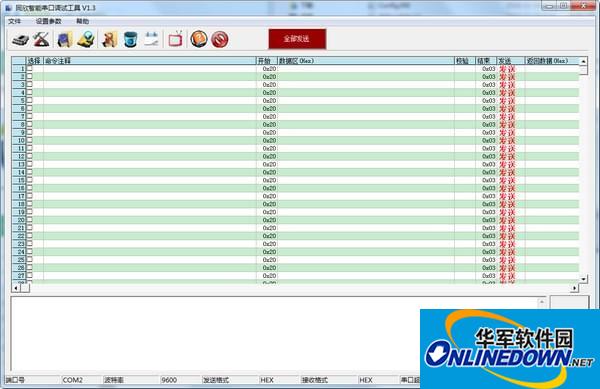Click the hammer and wrench tools icon
The height and width of the screenshot is (389, 600).
coord(42,39)
